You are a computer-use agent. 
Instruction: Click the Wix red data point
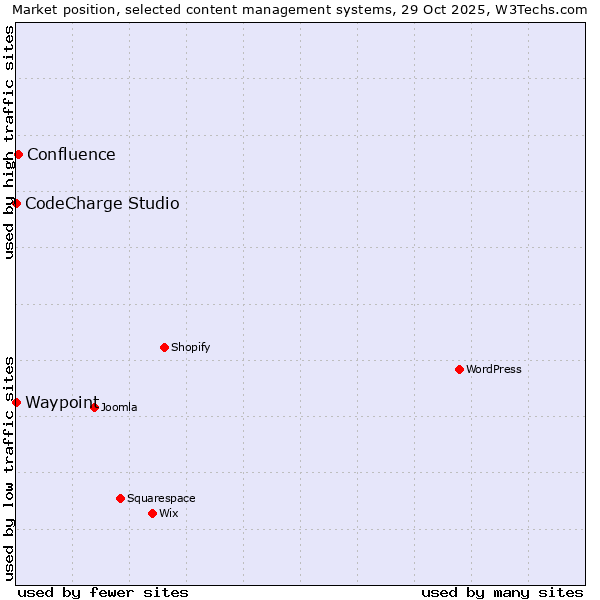pos(152,513)
